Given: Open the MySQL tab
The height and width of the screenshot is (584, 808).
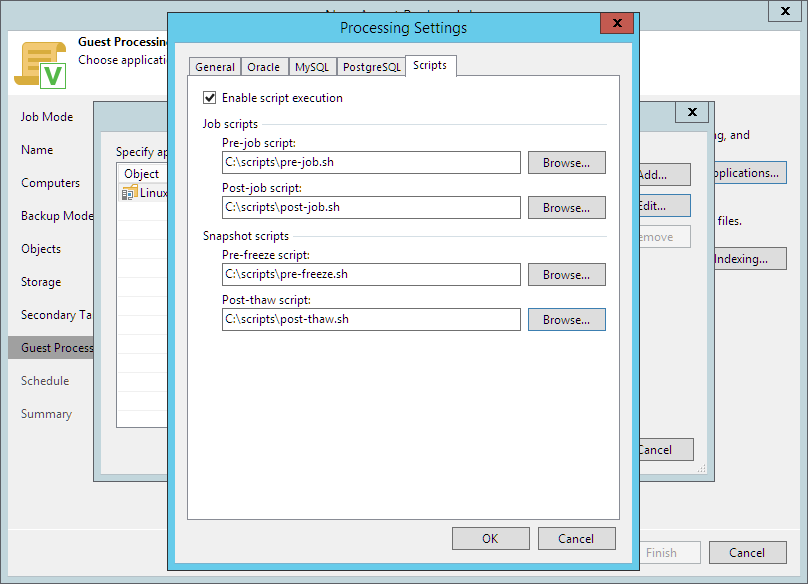Looking at the screenshot, I should pyautogui.click(x=312, y=67).
